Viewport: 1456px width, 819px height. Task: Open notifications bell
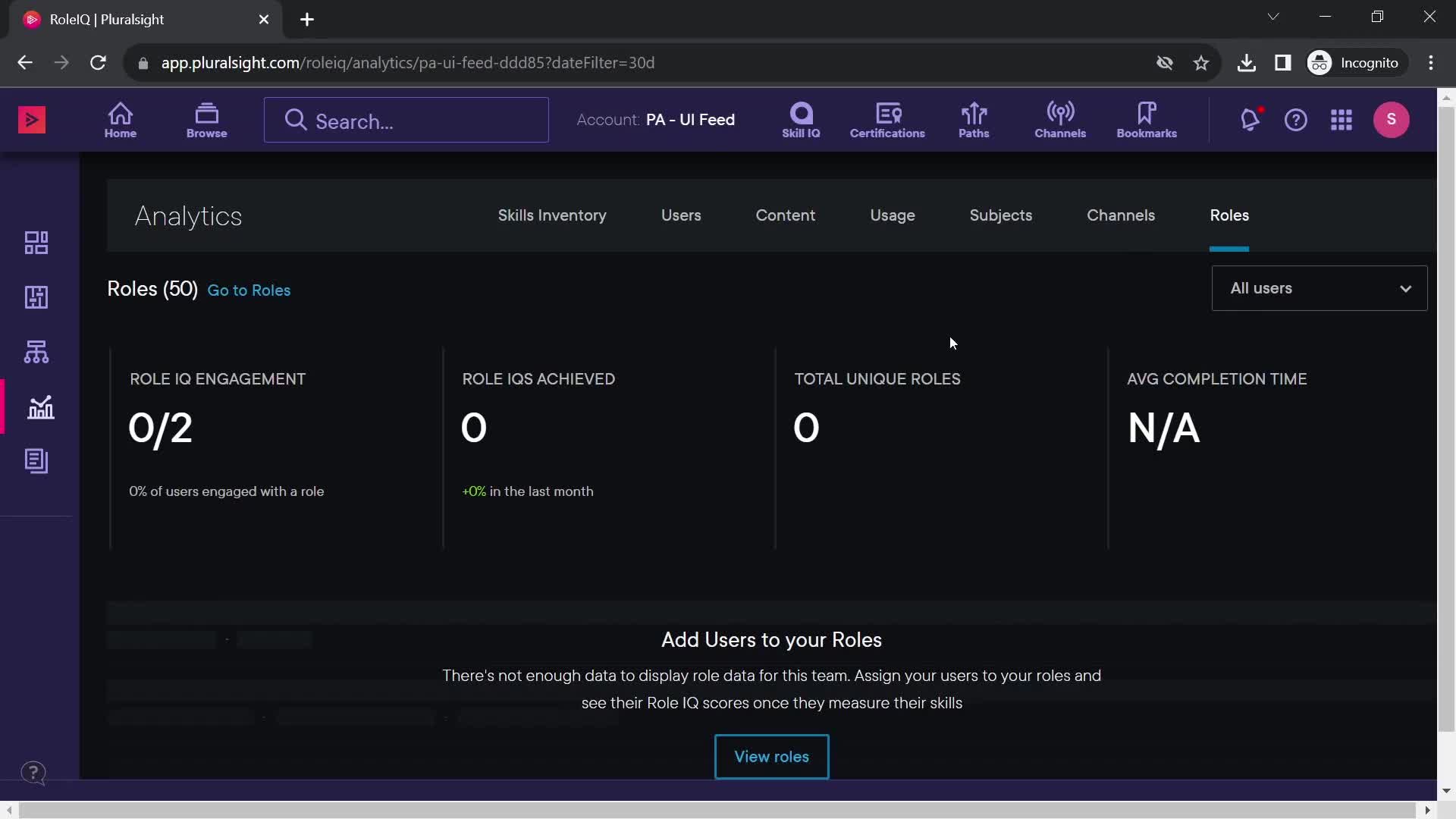pos(1250,120)
